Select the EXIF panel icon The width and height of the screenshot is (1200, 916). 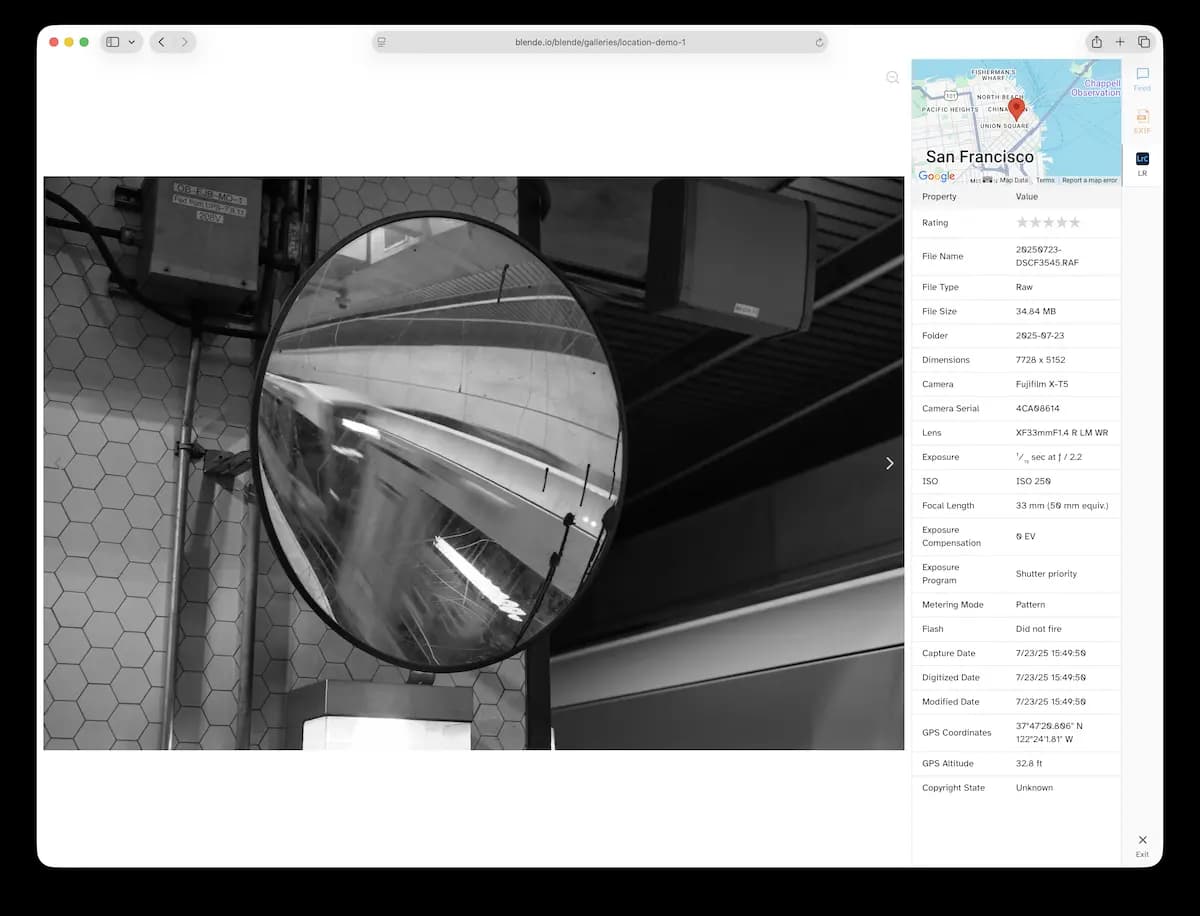(1141, 120)
